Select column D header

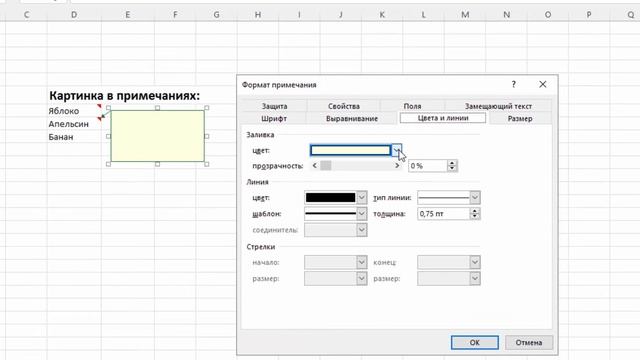[x=74, y=15]
